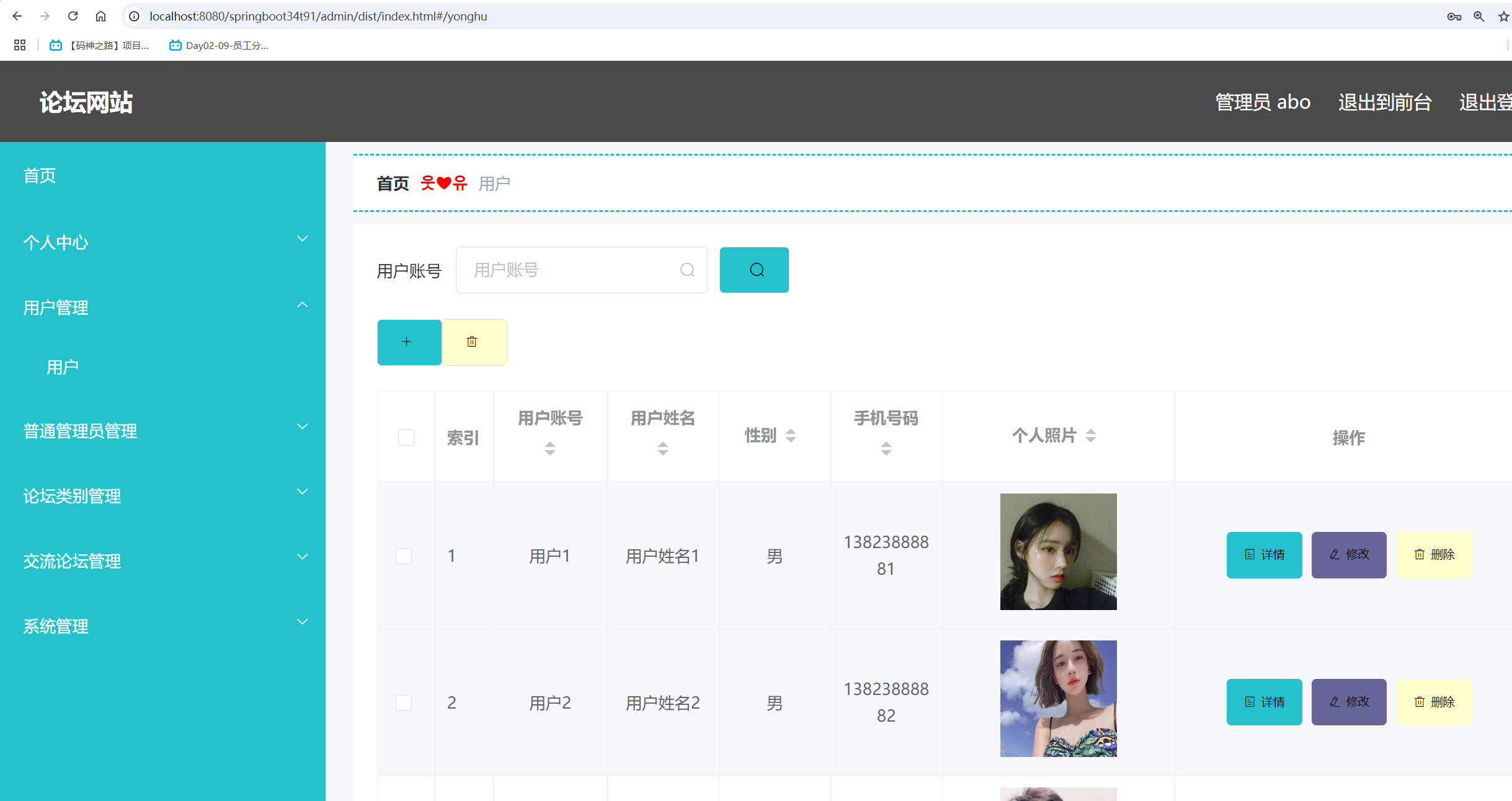Image resolution: width=1512 pixels, height=801 pixels.
Task: Click 退出到前台 in the header
Action: [x=1384, y=102]
